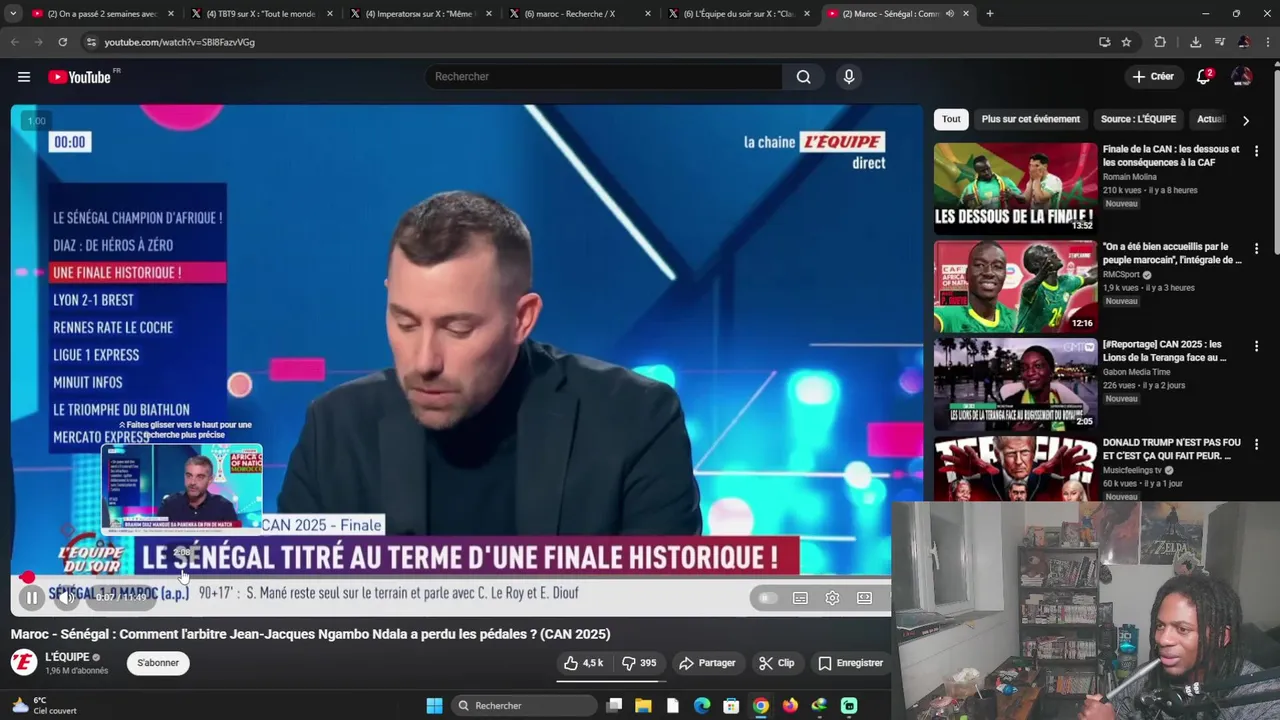Image resolution: width=1280 pixels, height=720 pixels.
Task: Open options for On a été bien accueillis video
Action: pyautogui.click(x=1257, y=248)
